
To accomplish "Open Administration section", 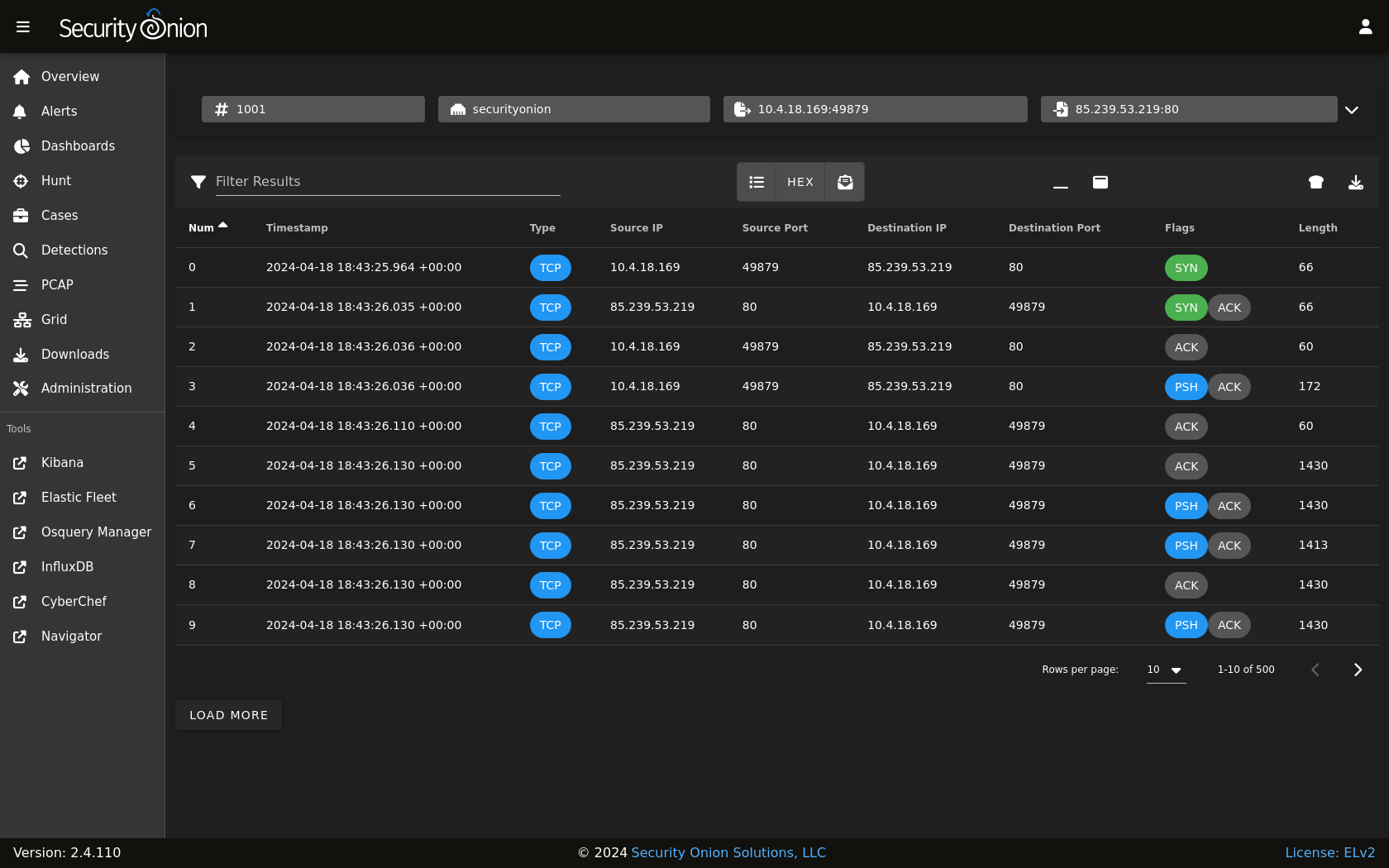I will (x=83, y=389).
